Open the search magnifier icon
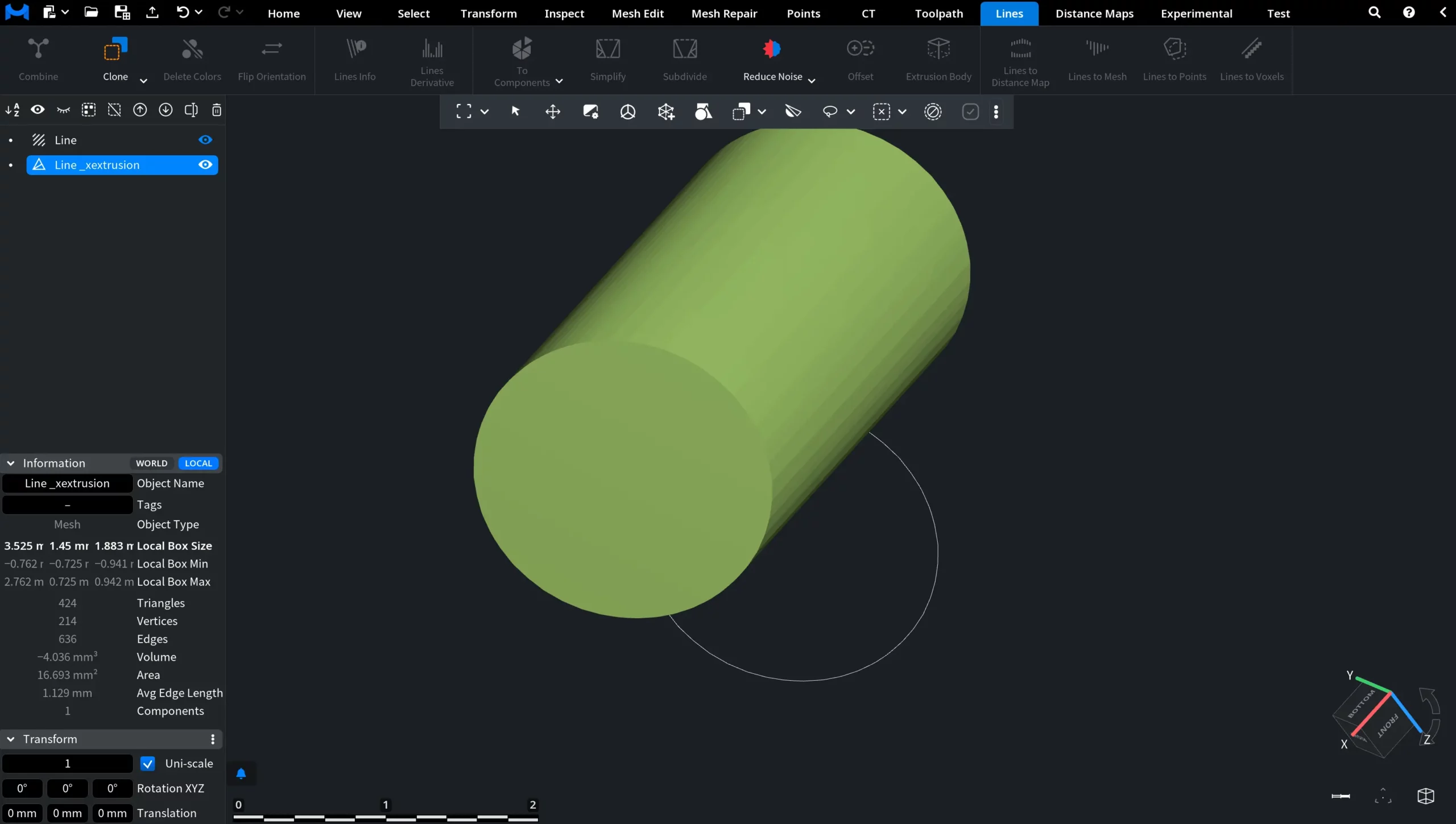The height and width of the screenshot is (824, 1456). click(1374, 12)
